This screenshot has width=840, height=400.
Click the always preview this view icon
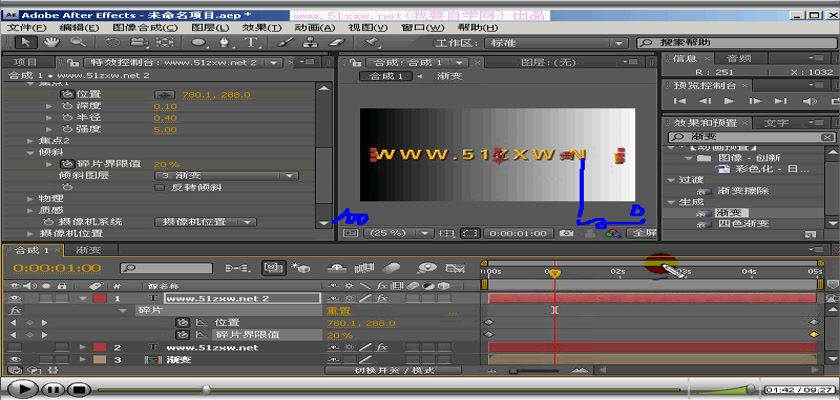point(349,233)
